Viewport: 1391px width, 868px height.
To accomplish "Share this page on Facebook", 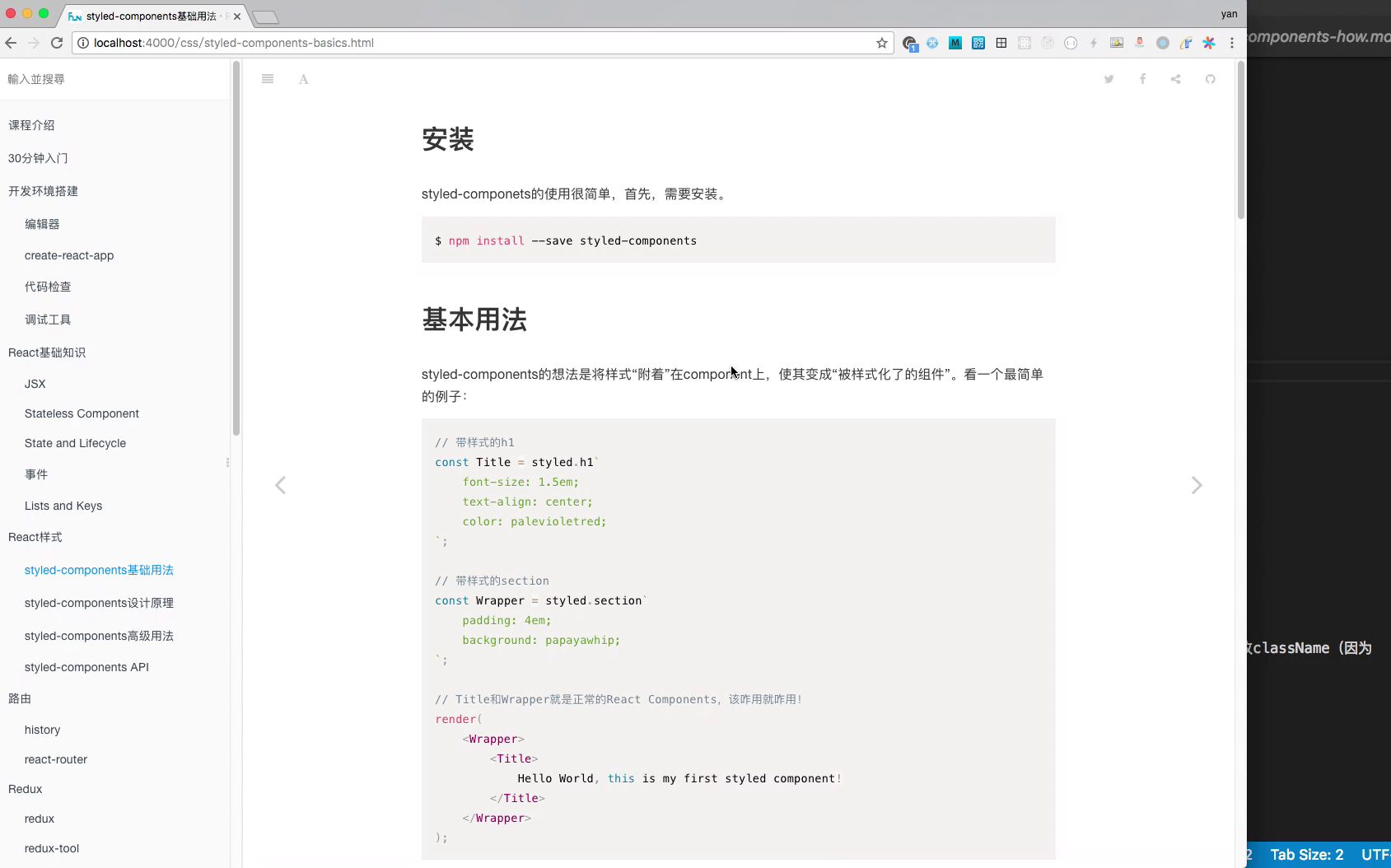I will [1142, 79].
